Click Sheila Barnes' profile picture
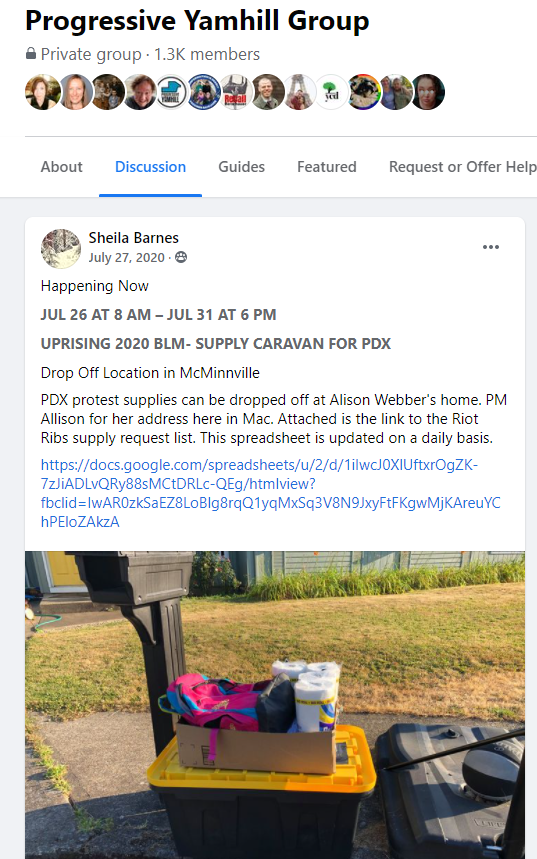The image size is (537, 859). click(61, 248)
